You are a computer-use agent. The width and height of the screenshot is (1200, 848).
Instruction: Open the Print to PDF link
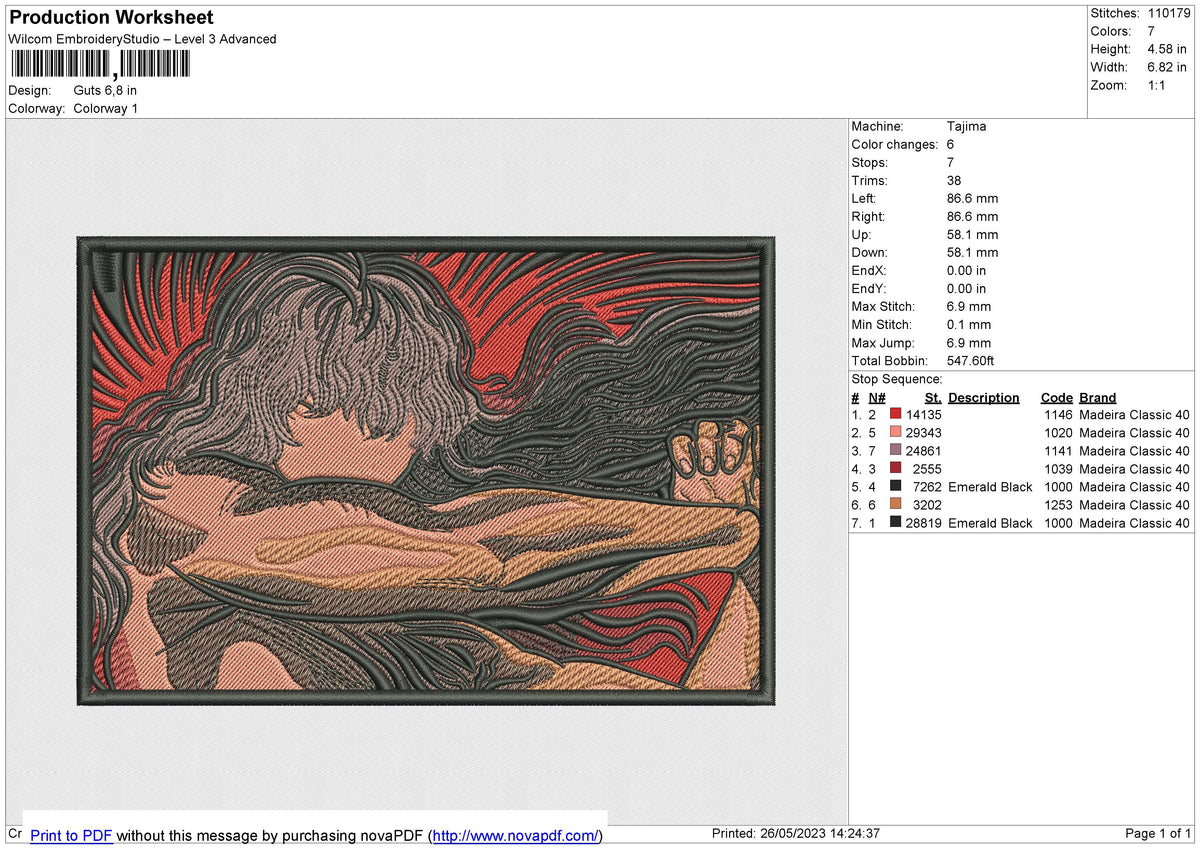pyautogui.click(x=71, y=835)
